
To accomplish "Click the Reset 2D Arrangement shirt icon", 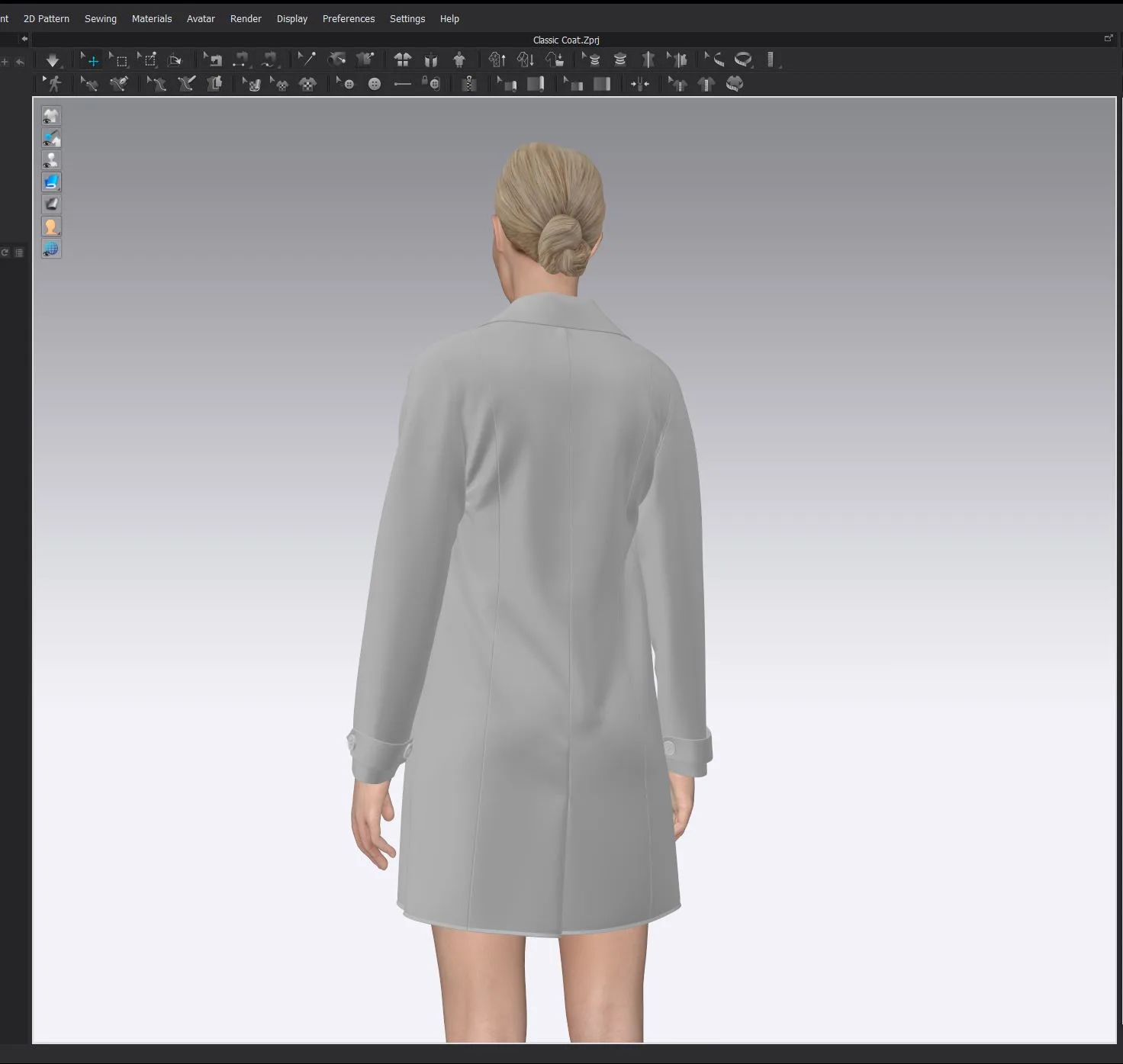I will pos(403,59).
